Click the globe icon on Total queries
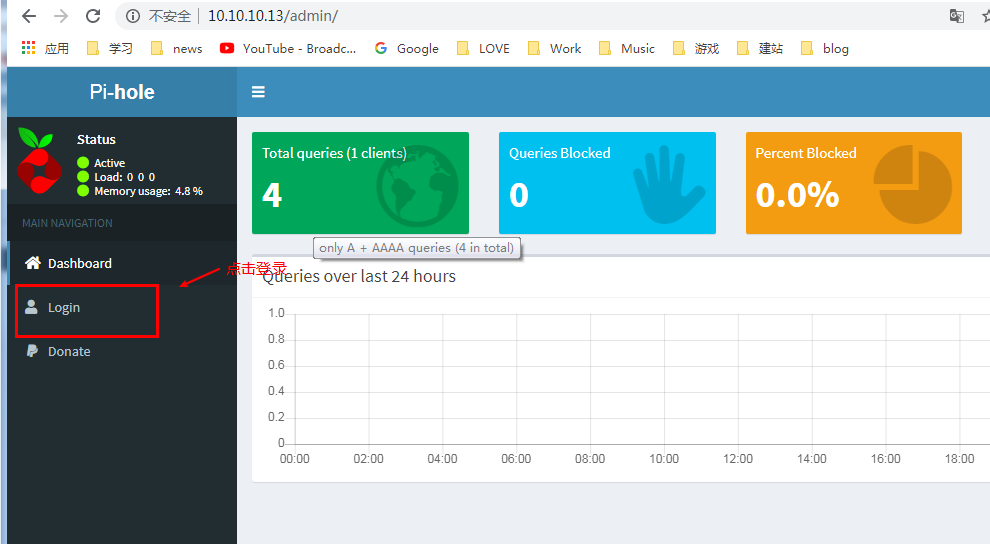This screenshot has width=990, height=544. (417, 186)
